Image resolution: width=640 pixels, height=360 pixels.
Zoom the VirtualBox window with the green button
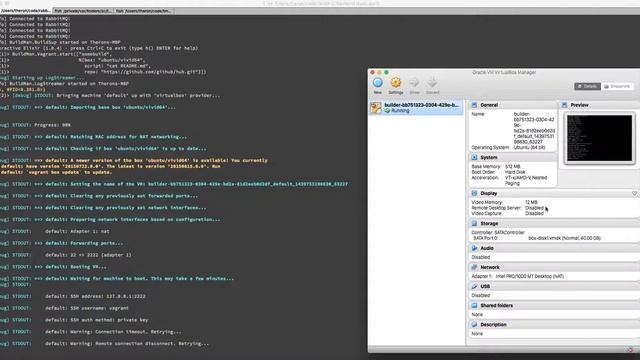click(x=386, y=72)
